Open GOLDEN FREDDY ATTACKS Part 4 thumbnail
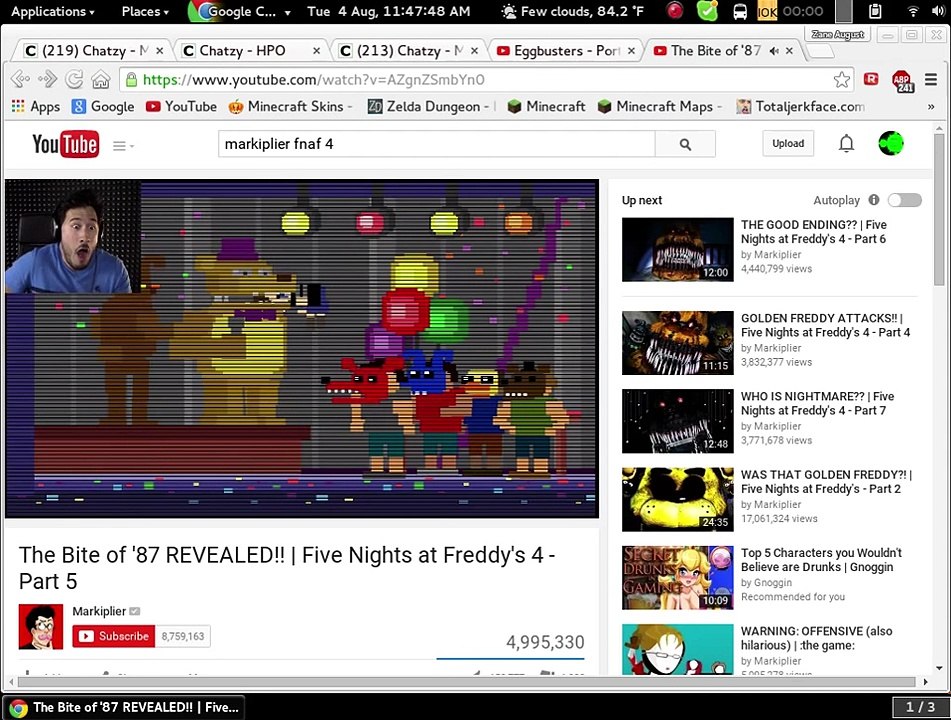This screenshot has height=720, width=951. click(677, 343)
